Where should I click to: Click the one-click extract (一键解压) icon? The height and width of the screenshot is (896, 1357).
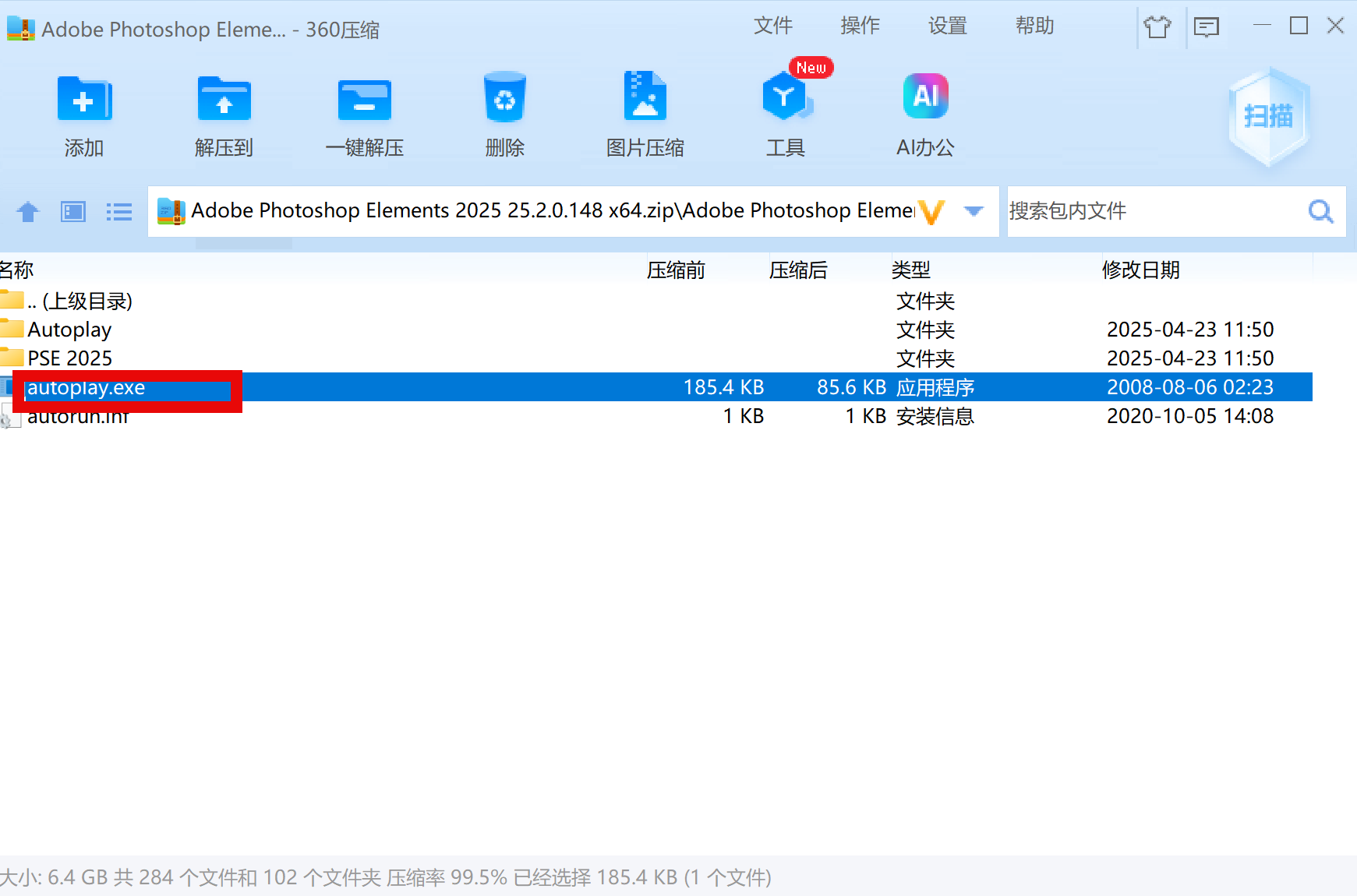point(364,100)
